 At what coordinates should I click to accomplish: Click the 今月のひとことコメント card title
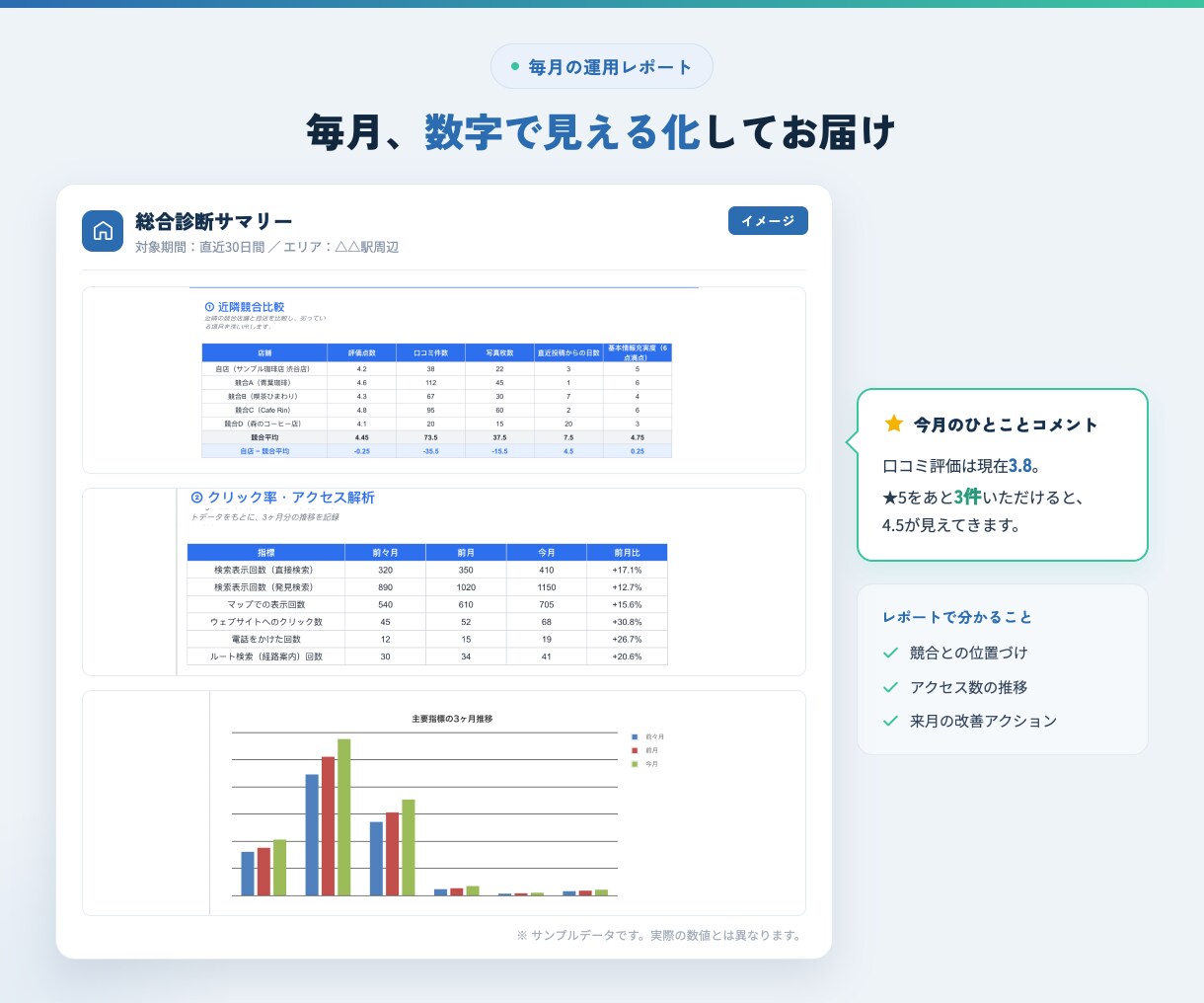[1006, 424]
